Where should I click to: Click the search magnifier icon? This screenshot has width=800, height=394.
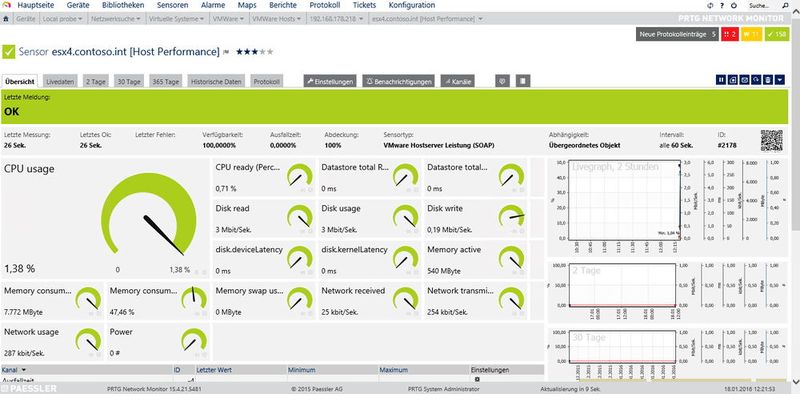pos(785,6)
